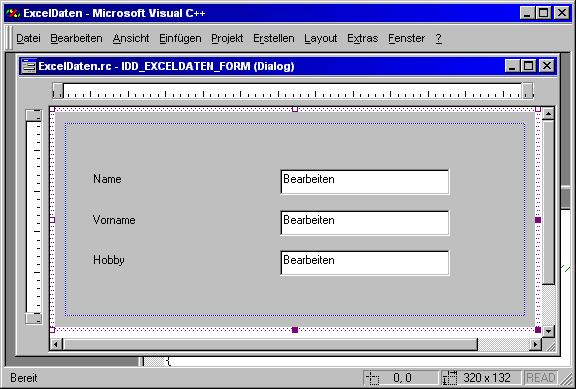Click the Bereit status bar text
This screenshot has width=576, height=389.
click(24, 378)
